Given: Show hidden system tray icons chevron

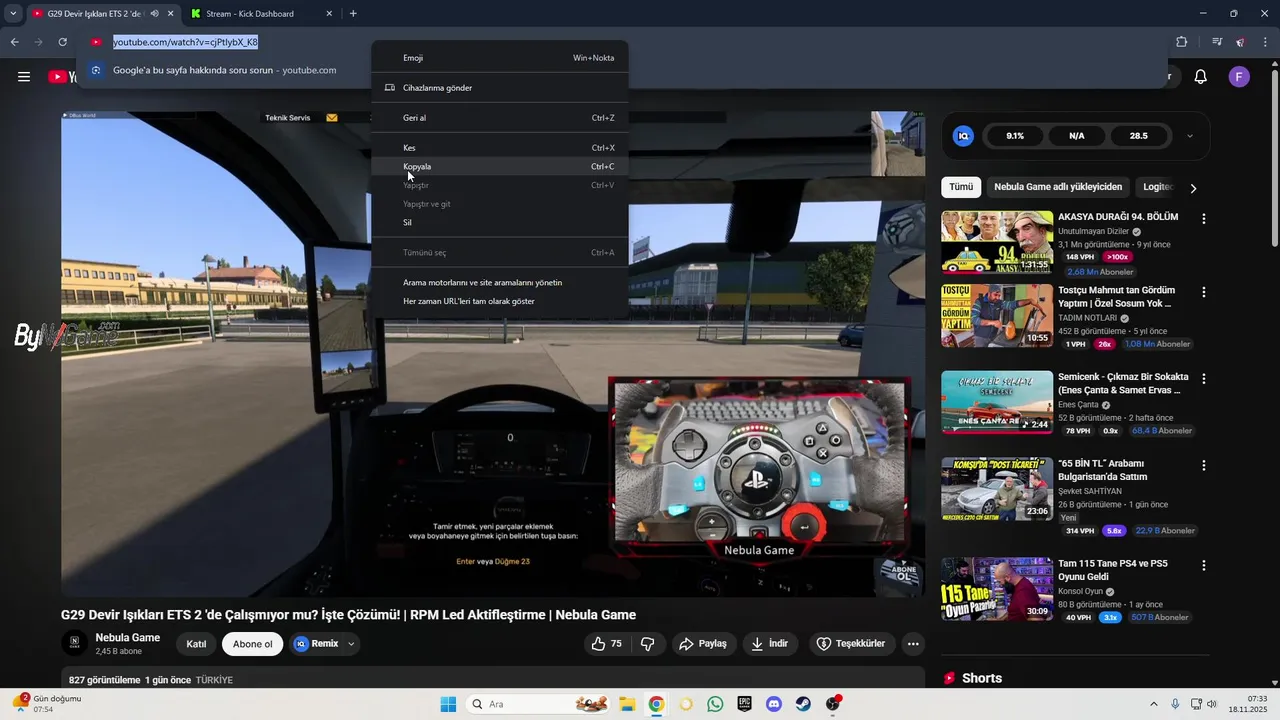Looking at the screenshot, I should coord(1153,704).
